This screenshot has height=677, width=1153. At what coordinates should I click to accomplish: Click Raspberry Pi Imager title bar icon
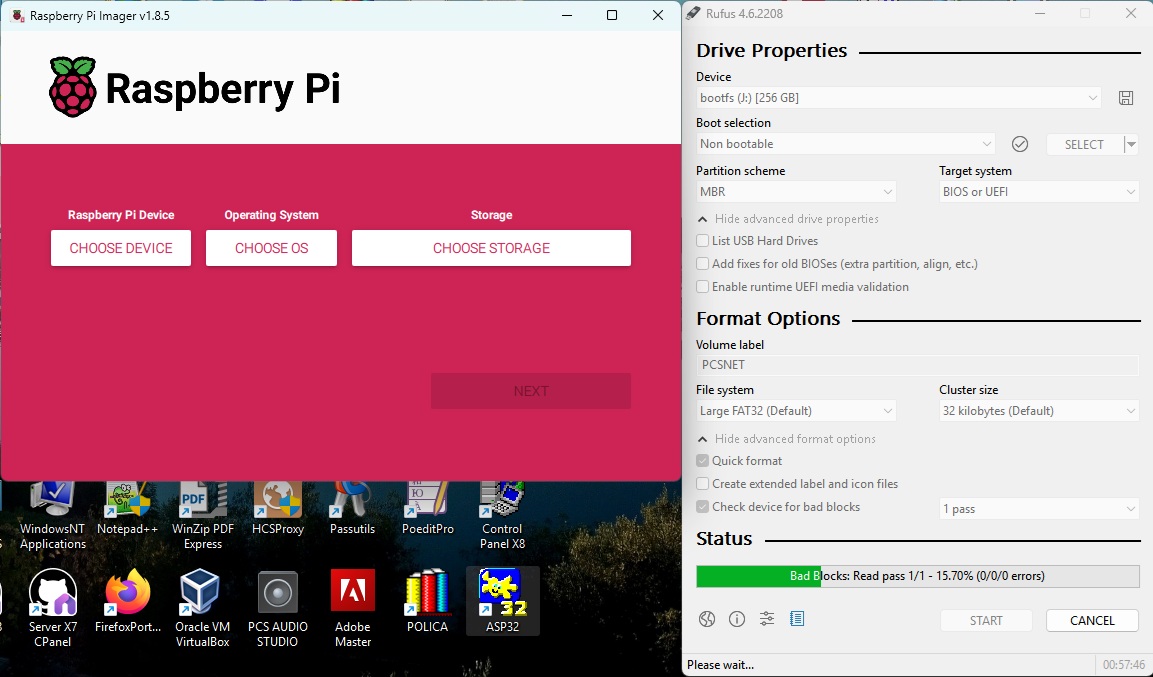pyautogui.click(x=18, y=15)
